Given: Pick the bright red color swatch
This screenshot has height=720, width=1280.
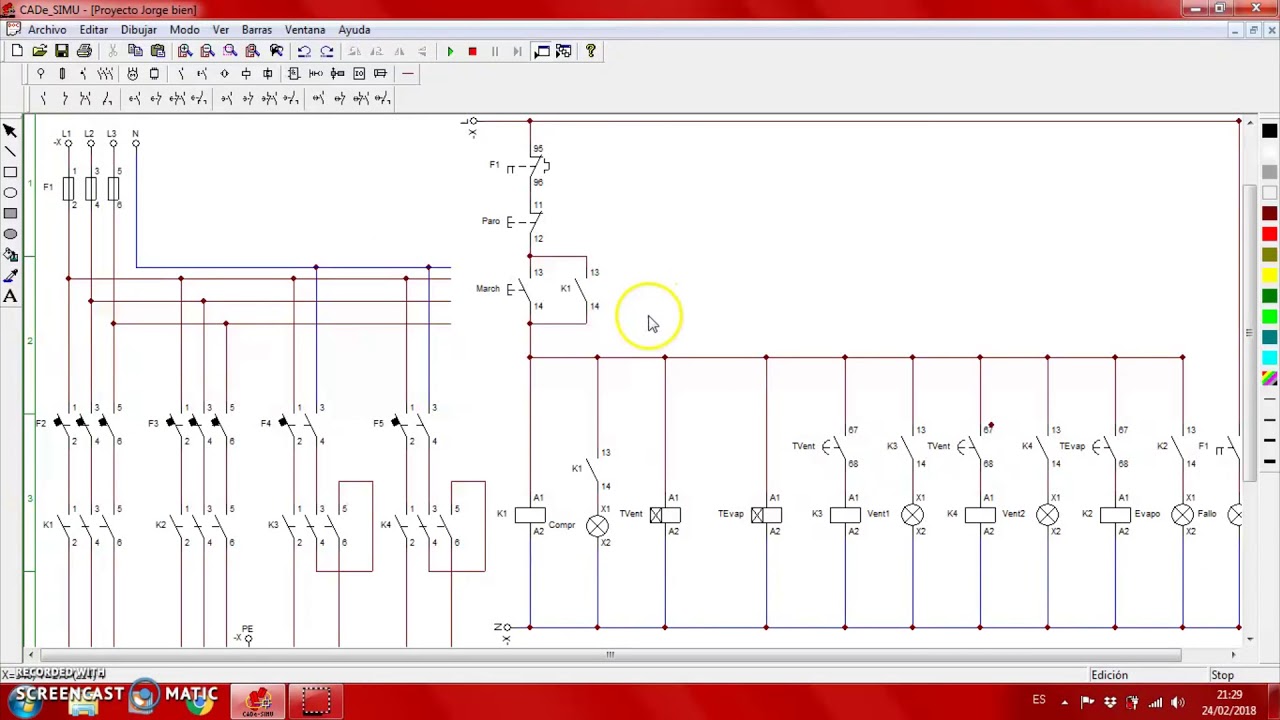Looking at the screenshot, I should click(x=1269, y=234).
